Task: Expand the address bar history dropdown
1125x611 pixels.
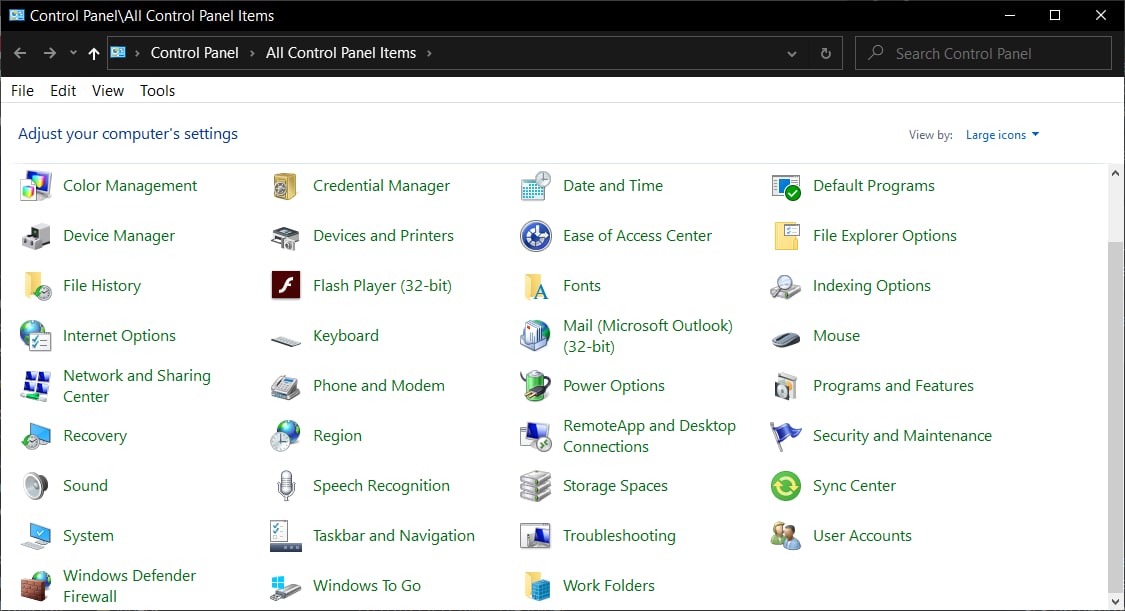Action: coord(792,54)
